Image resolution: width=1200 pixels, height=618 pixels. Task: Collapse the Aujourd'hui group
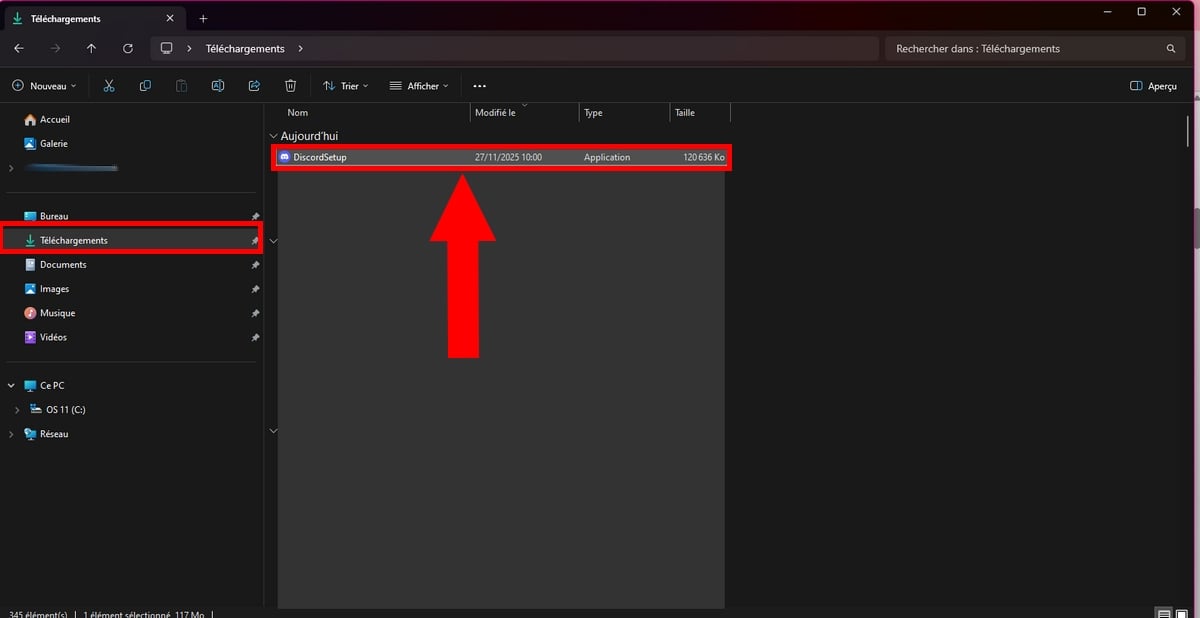tap(273, 136)
